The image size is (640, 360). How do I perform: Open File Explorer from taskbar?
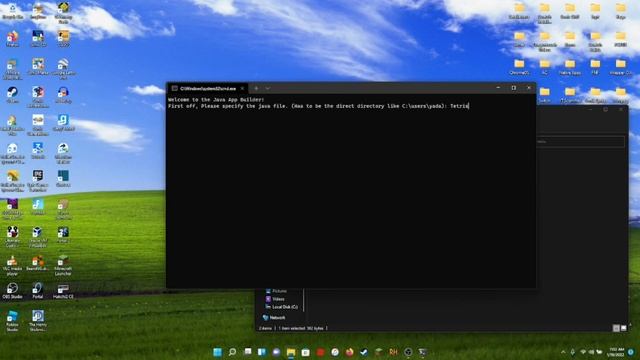[x=291, y=352]
